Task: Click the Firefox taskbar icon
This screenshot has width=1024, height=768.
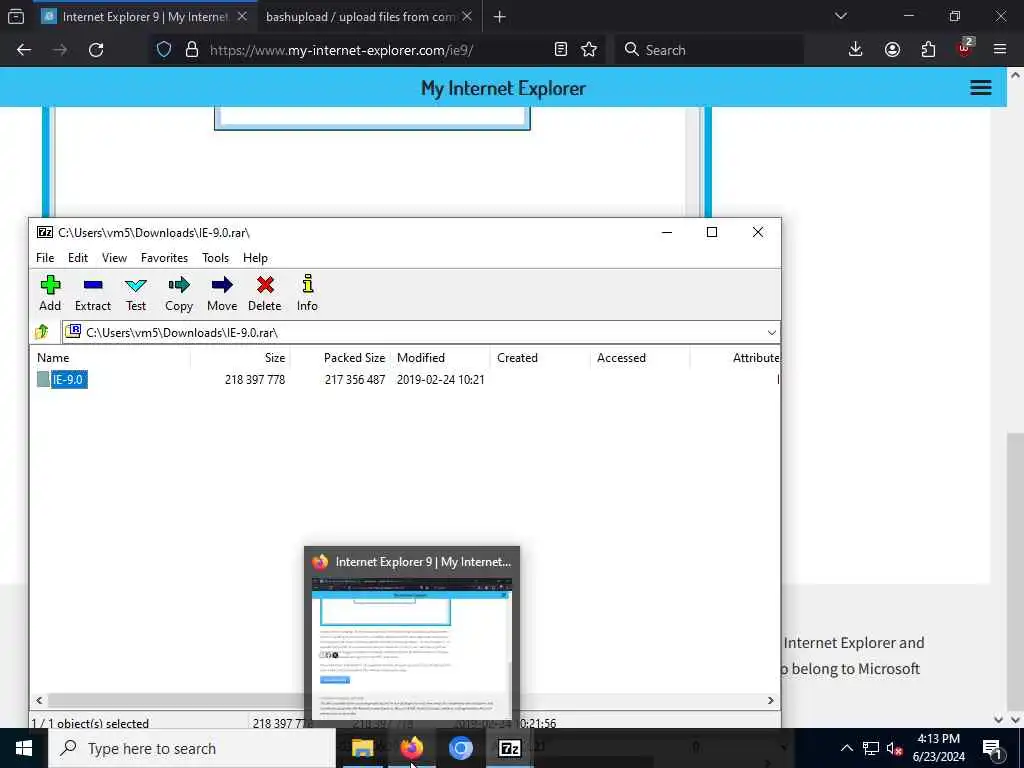Action: tap(411, 748)
